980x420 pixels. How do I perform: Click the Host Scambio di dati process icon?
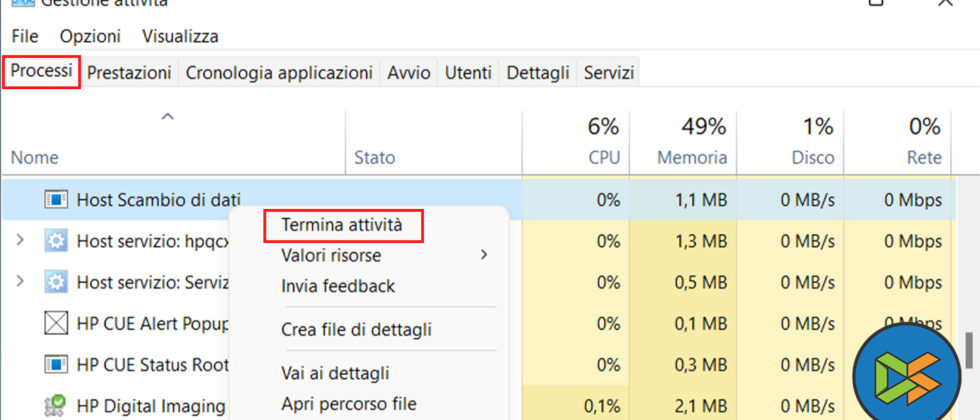click(x=55, y=199)
